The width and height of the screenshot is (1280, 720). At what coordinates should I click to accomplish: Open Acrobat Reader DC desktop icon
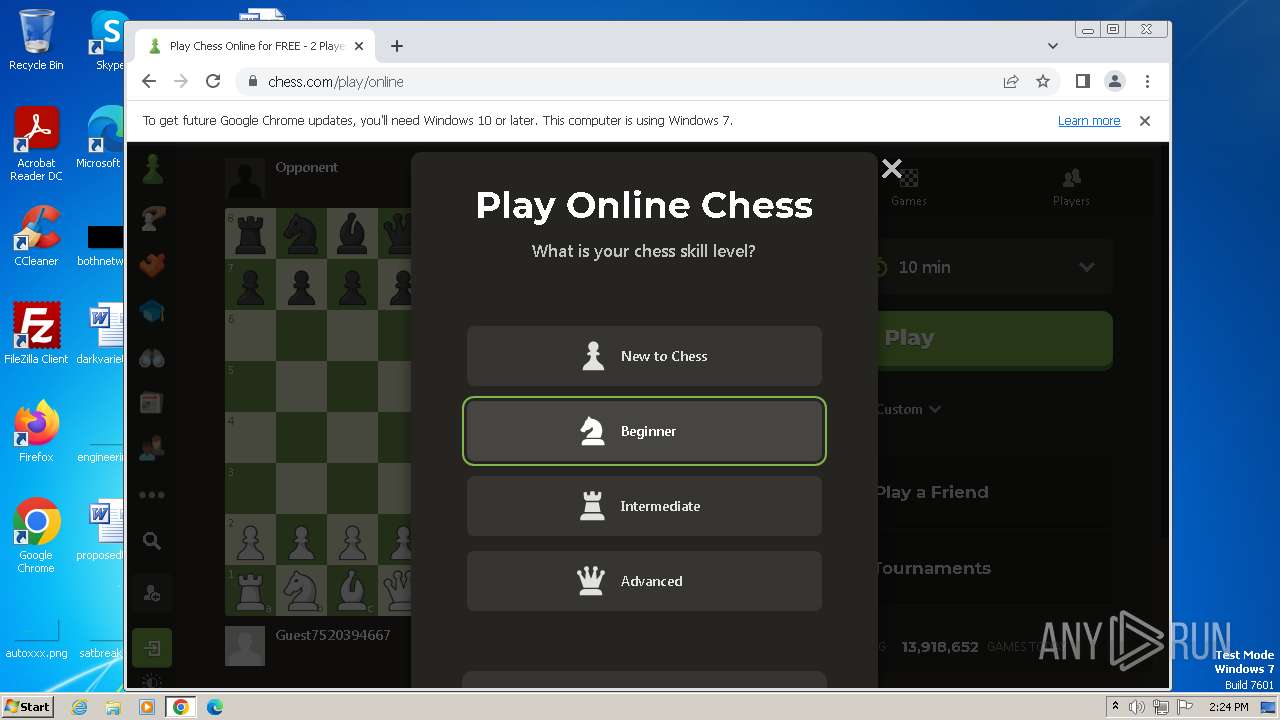(36, 145)
